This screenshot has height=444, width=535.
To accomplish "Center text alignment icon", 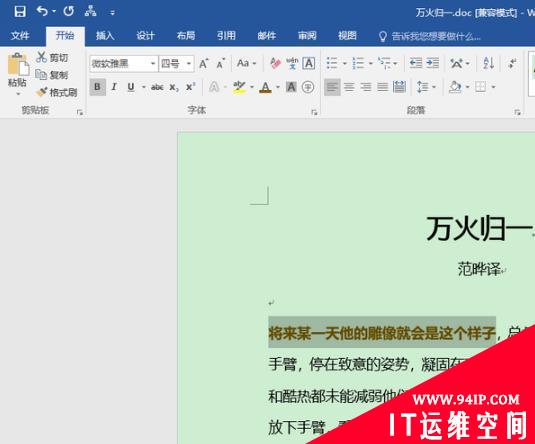I will 349,87.
